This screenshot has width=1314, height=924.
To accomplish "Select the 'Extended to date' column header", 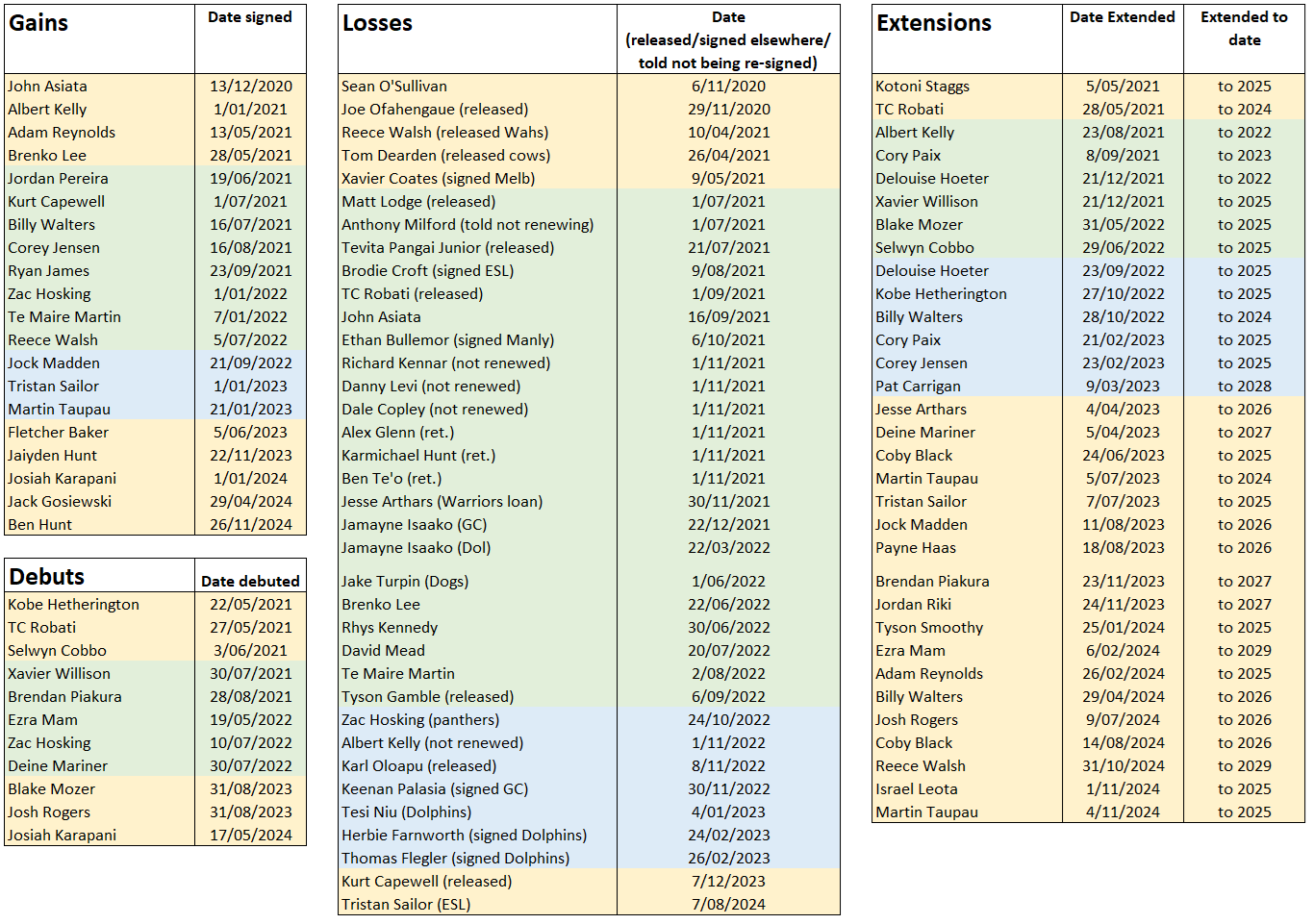I will [1244, 29].
